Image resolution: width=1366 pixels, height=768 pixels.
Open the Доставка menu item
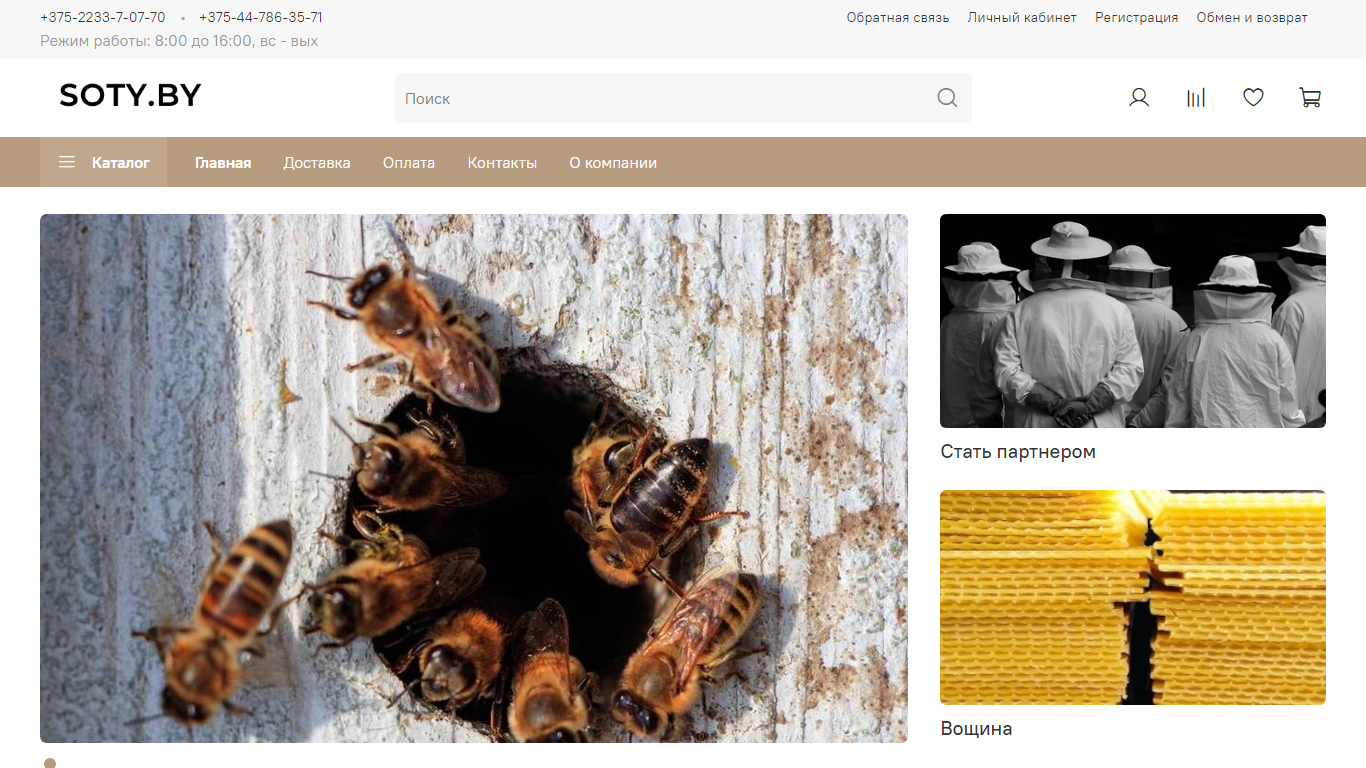click(x=317, y=163)
